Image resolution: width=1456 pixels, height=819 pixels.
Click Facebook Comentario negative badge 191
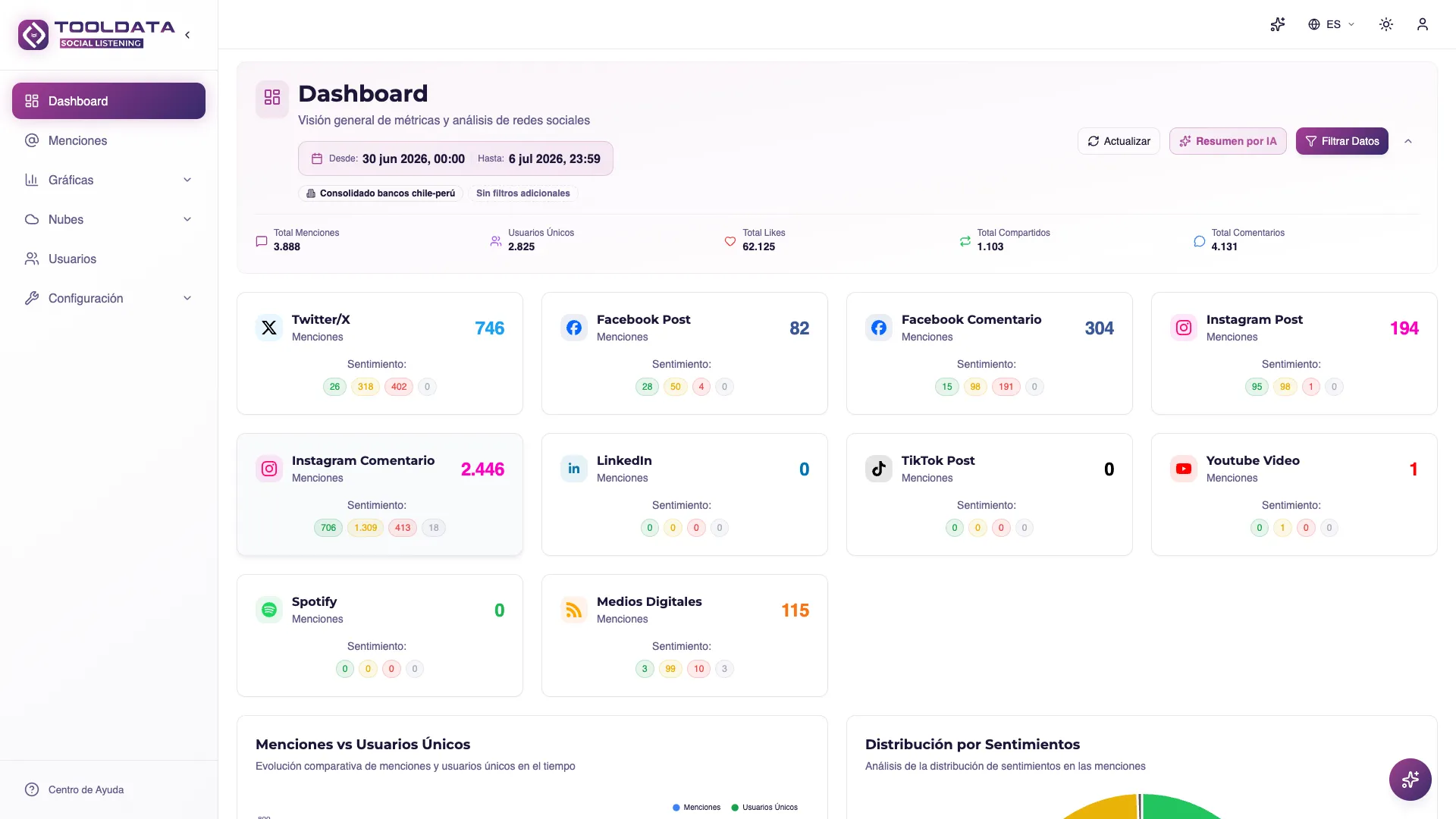click(x=1006, y=387)
